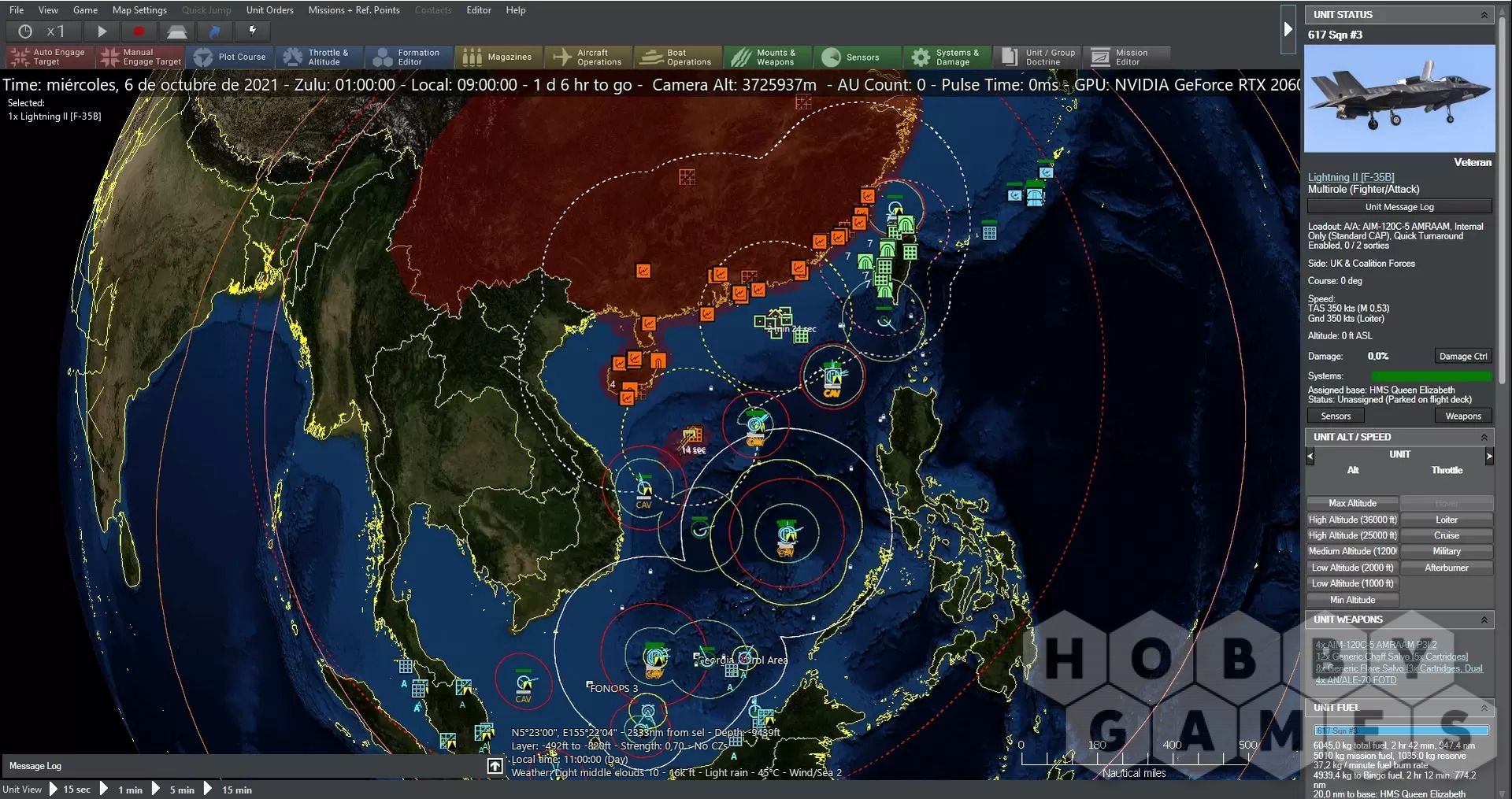Open the Unit Orders menu
Screen dimensions: 1512x799
click(269, 10)
